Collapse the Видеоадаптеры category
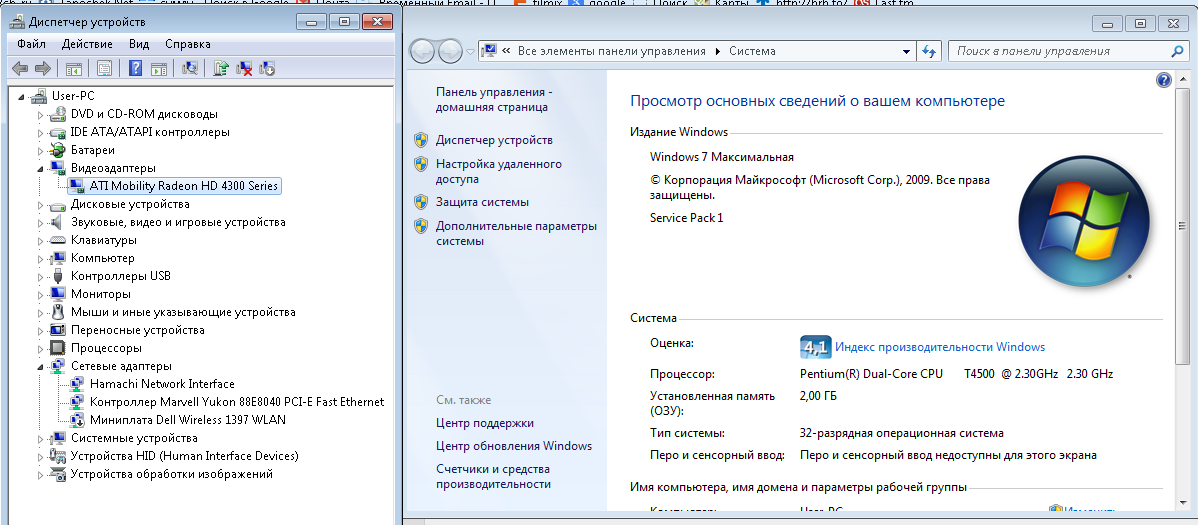The image size is (1198, 525). click(41, 168)
